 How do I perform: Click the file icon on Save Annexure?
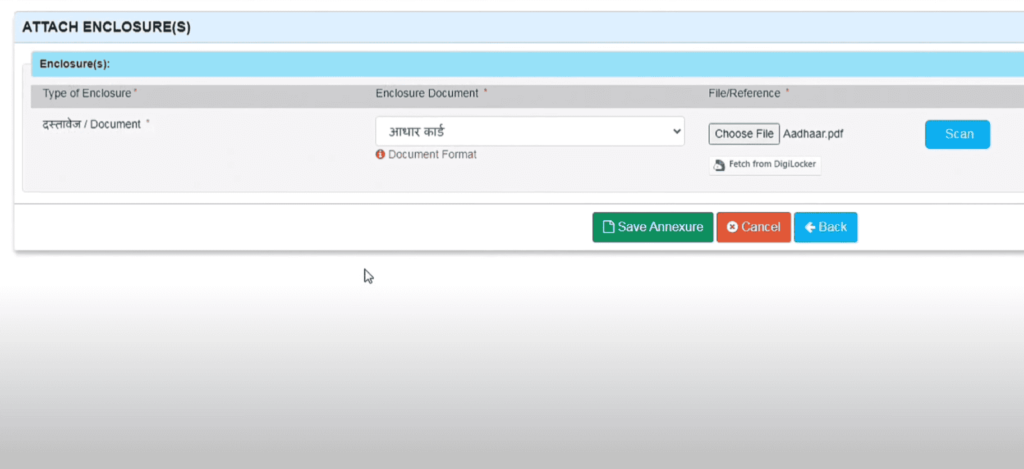(x=607, y=227)
